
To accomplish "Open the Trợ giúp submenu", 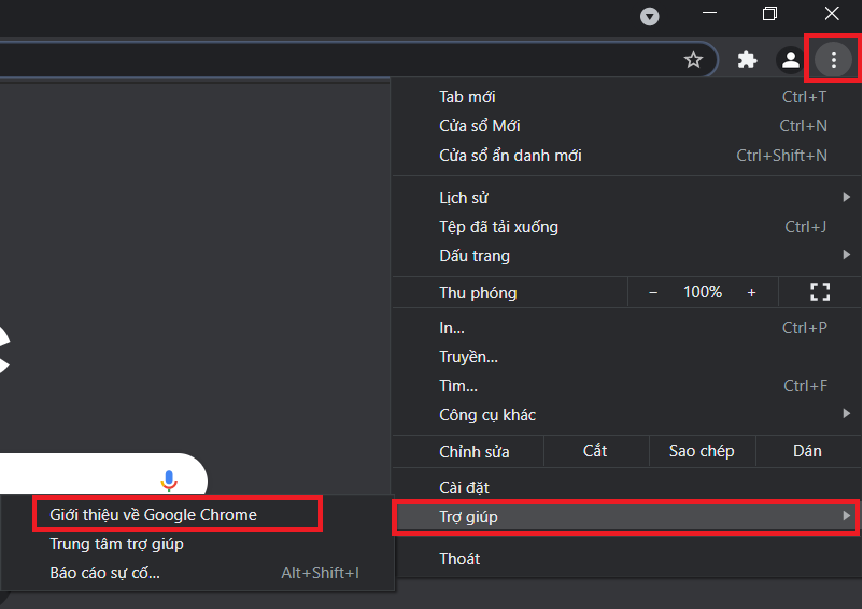I will coord(600,517).
